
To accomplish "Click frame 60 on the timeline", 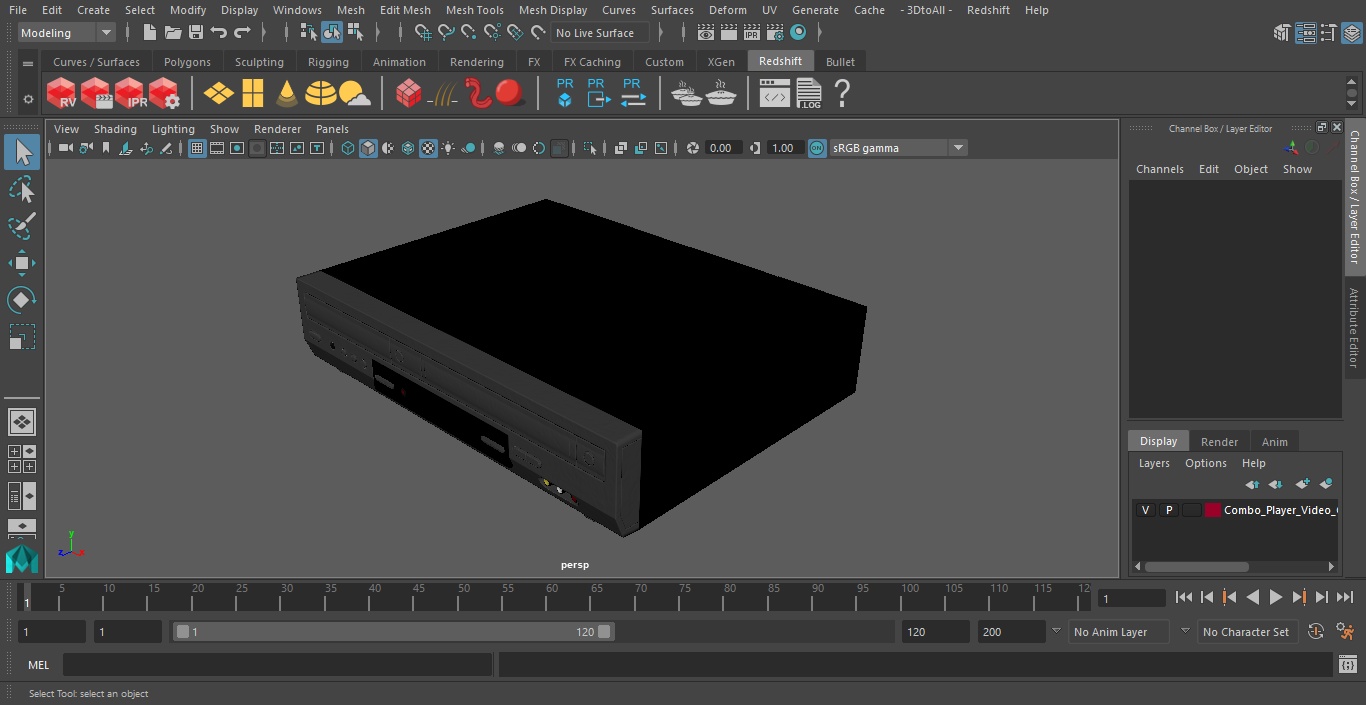I will pos(552,597).
